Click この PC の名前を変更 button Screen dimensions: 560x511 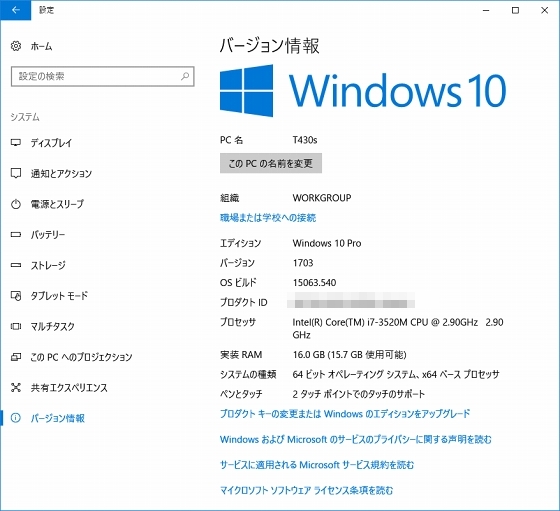(271, 163)
